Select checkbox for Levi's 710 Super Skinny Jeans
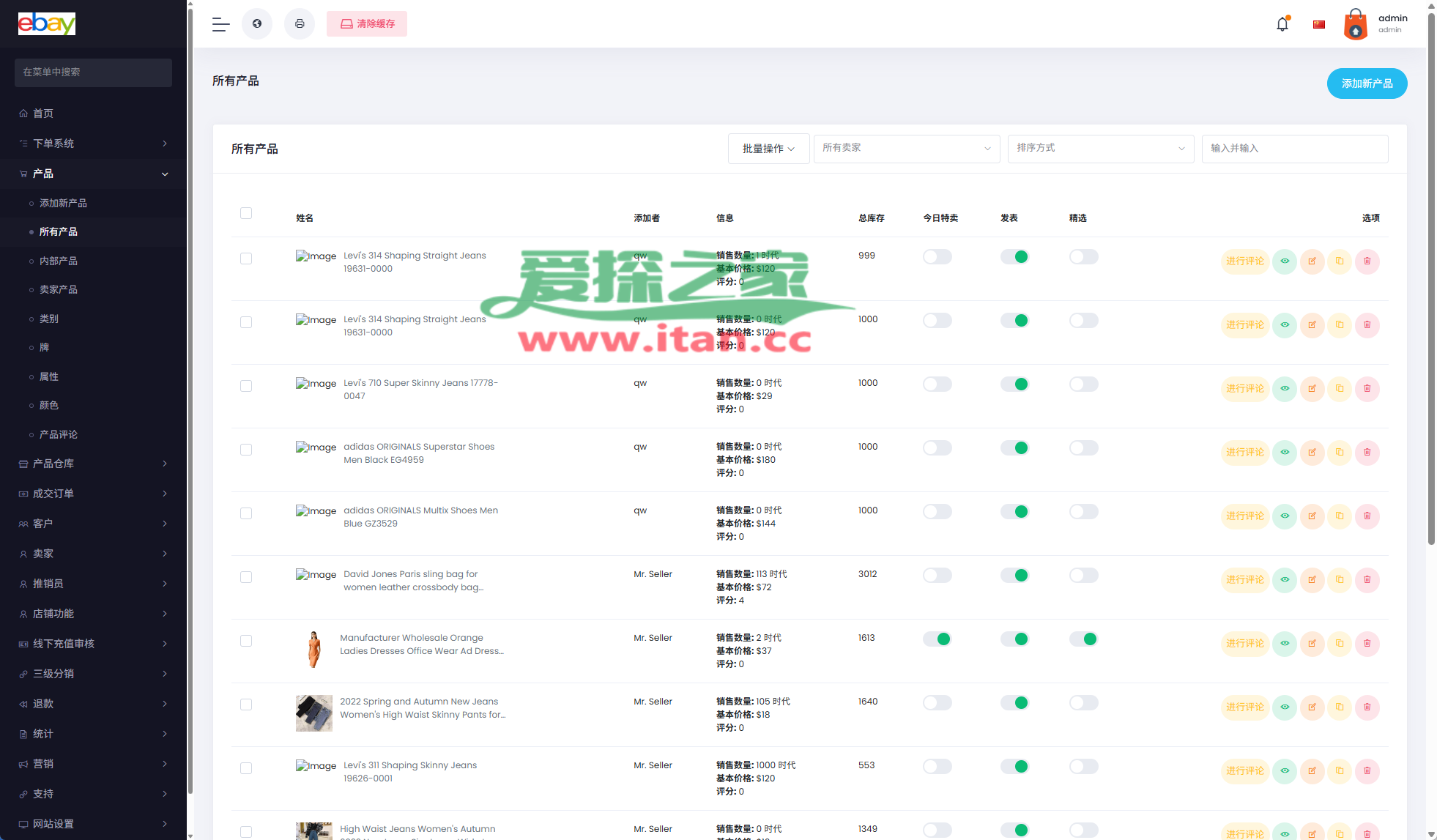Image resolution: width=1437 pixels, height=840 pixels. point(246,386)
